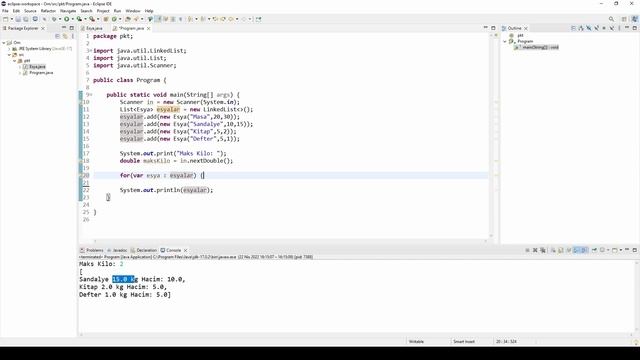
Task: Close the Console tab
Action: point(185,250)
